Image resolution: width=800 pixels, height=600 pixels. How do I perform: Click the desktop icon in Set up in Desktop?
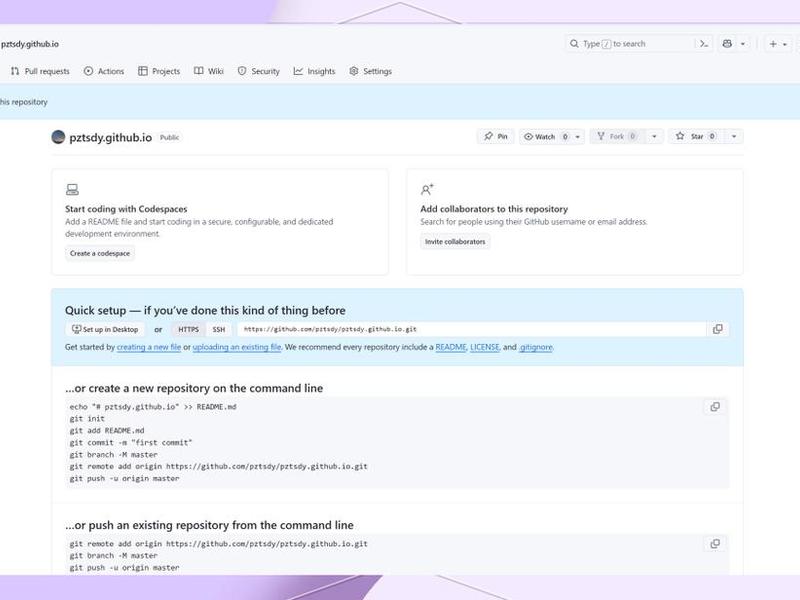pos(77,329)
